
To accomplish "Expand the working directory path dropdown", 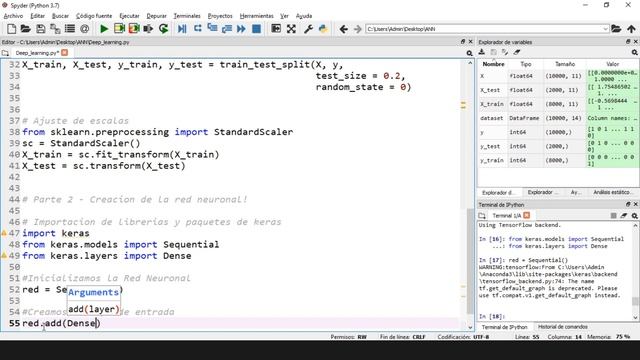I will (x=605, y=29).
